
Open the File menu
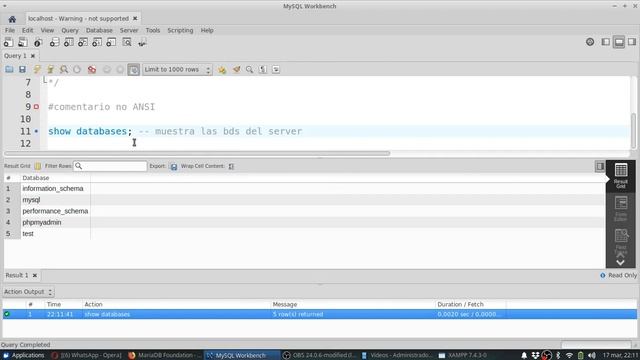point(10,30)
